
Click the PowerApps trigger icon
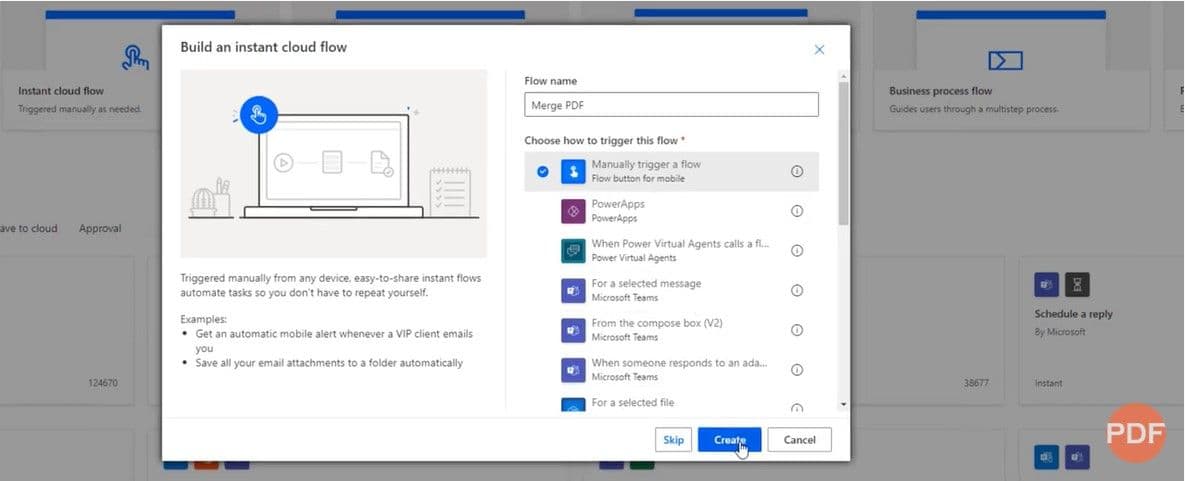[573, 211]
